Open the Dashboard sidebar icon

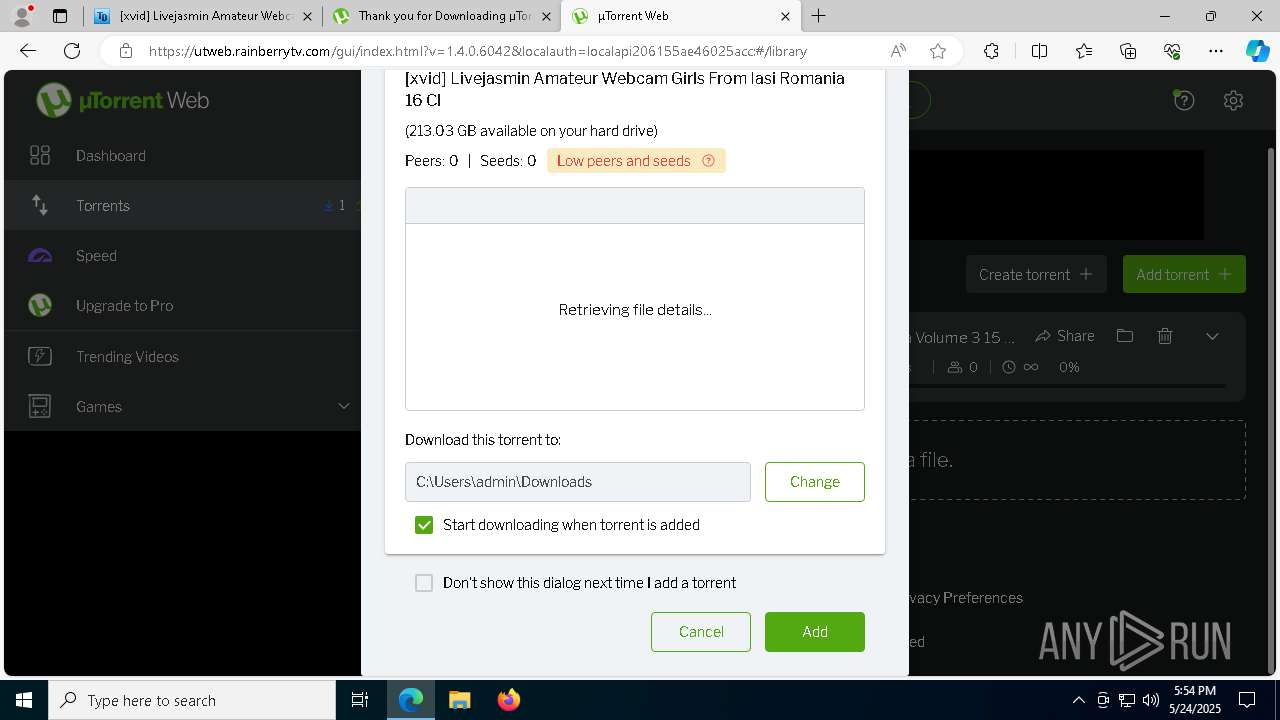click(x=40, y=155)
